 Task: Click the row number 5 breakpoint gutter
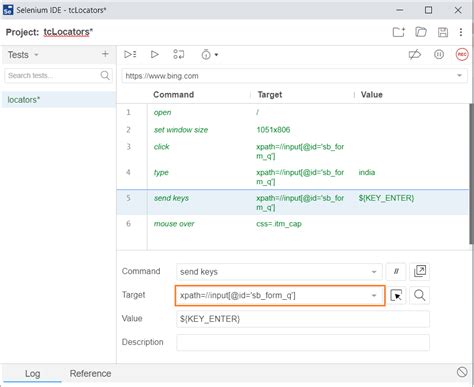128,198
